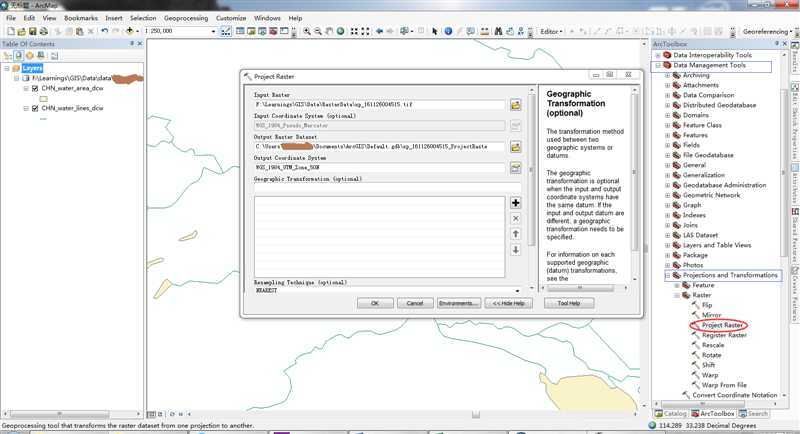800x434 pixels.
Task: Open a map document via Open icon
Action: click(21, 31)
